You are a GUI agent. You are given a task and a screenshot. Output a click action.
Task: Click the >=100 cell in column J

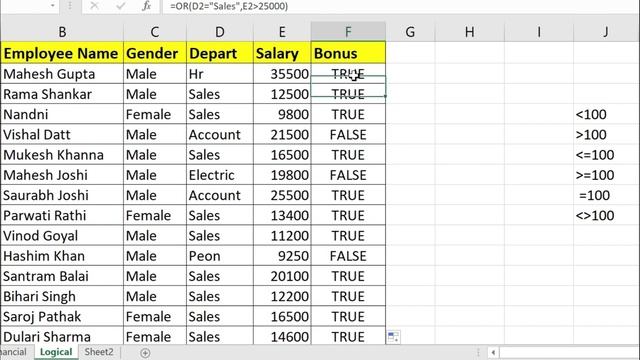606,175
